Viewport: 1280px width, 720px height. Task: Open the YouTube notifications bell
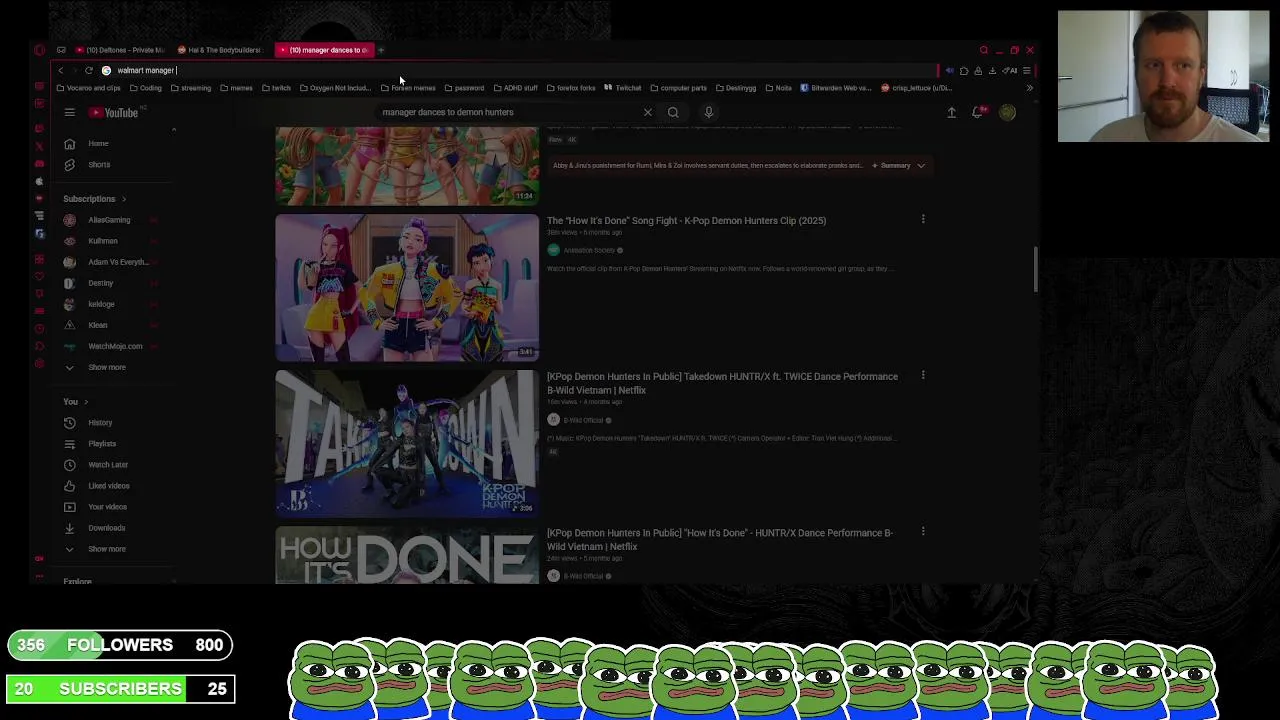978,112
